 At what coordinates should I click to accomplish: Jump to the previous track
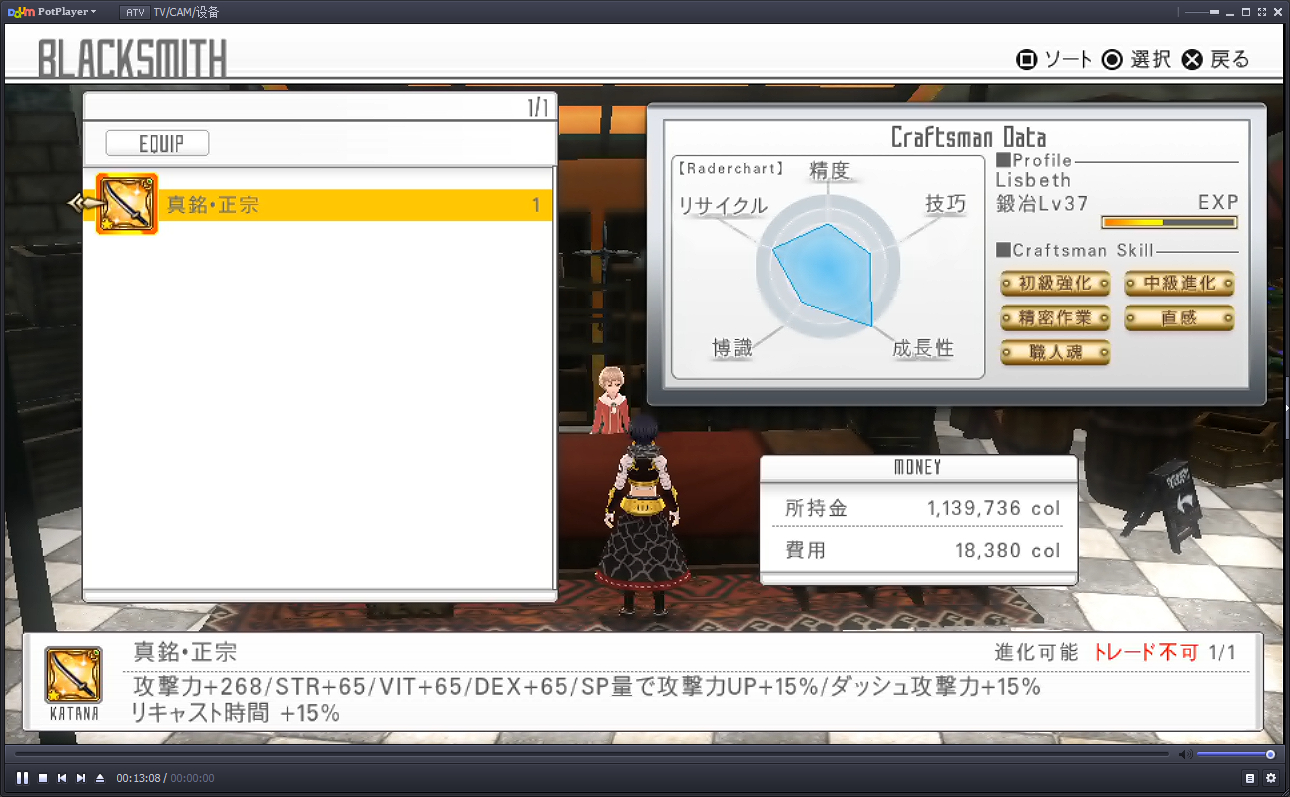(x=62, y=778)
